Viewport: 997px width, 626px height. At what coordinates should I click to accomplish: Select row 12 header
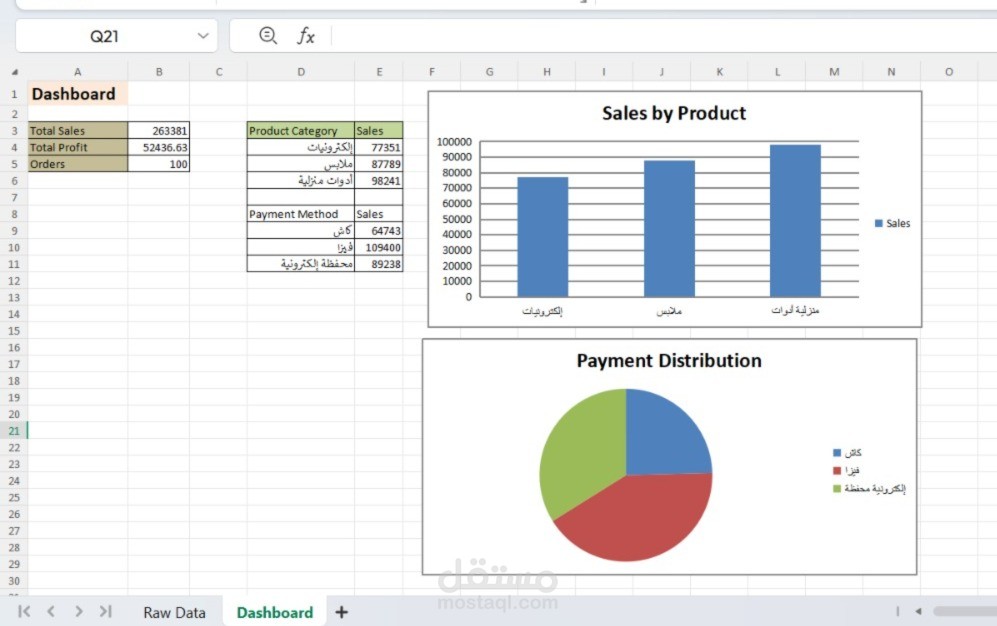coord(14,281)
